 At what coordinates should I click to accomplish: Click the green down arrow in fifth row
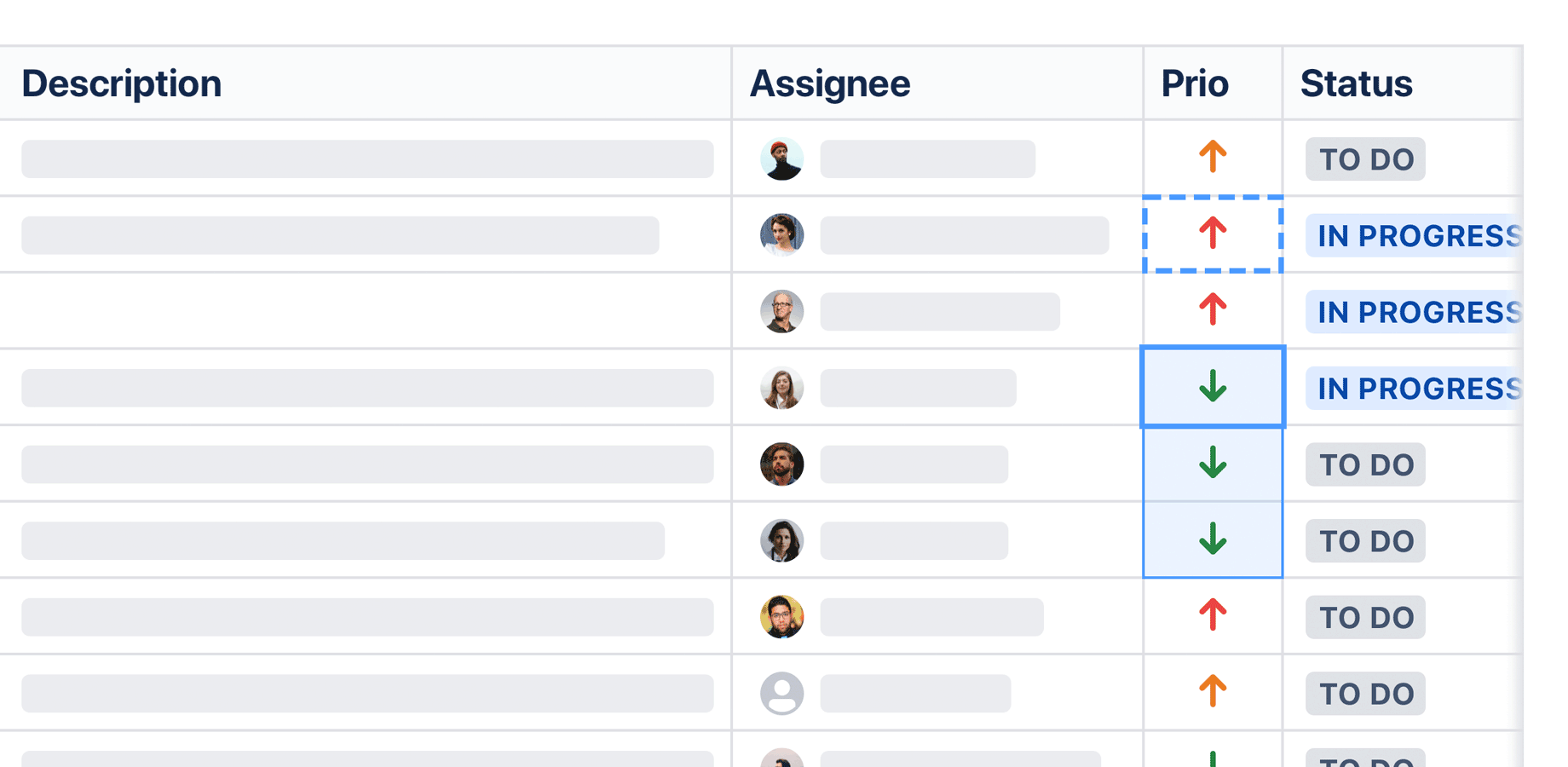[x=1212, y=464]
